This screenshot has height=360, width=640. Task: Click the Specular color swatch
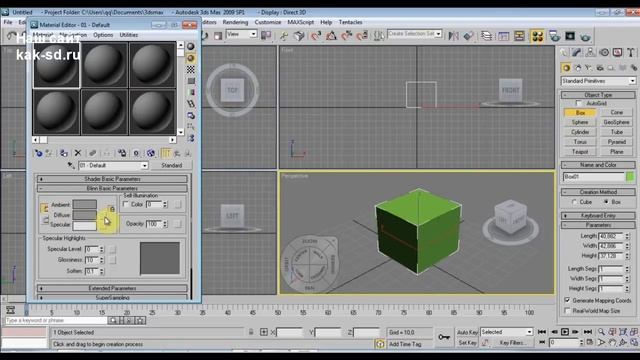click(84, 225)
